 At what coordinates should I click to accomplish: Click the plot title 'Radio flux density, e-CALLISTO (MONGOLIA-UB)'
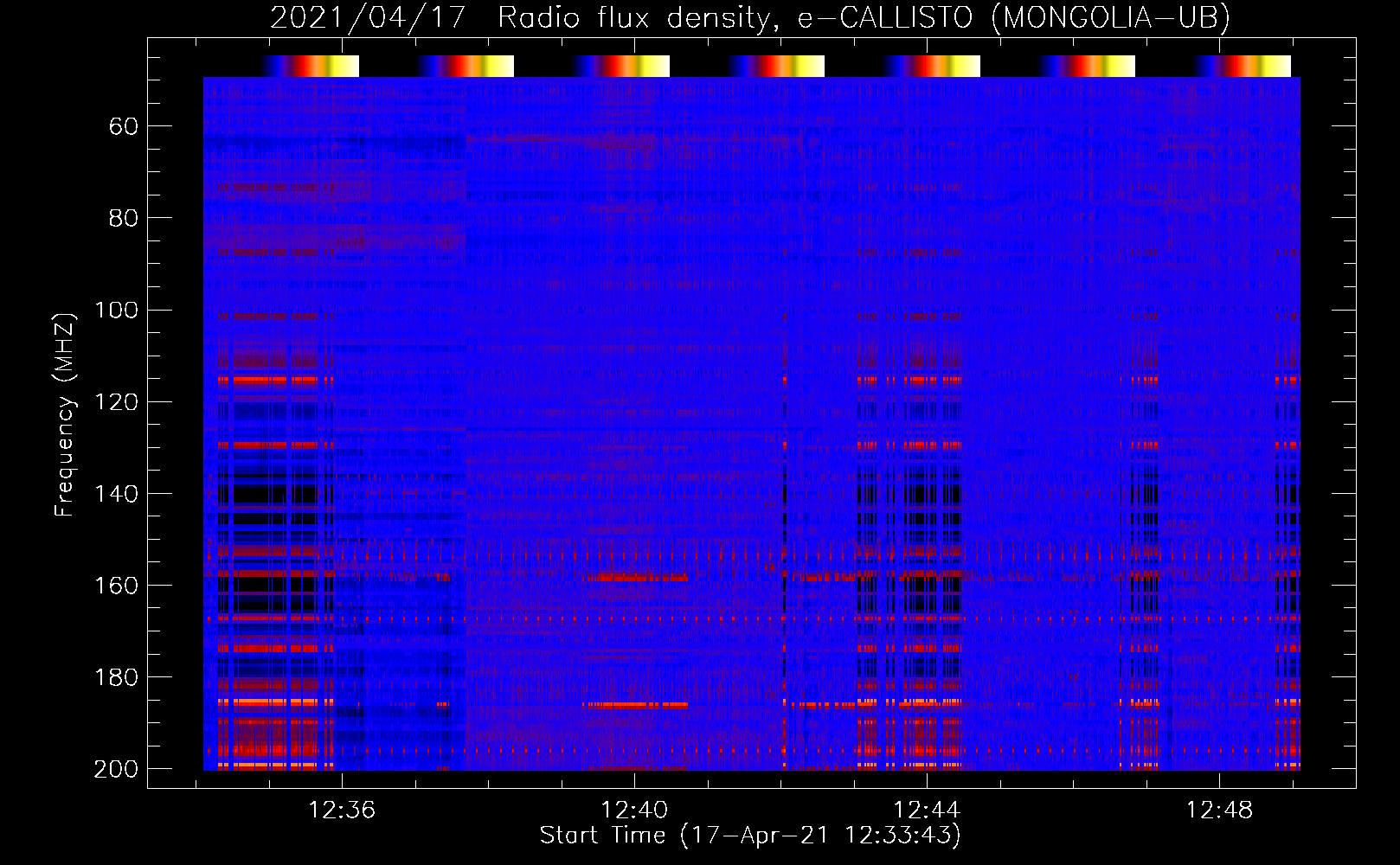click(864, 17)
